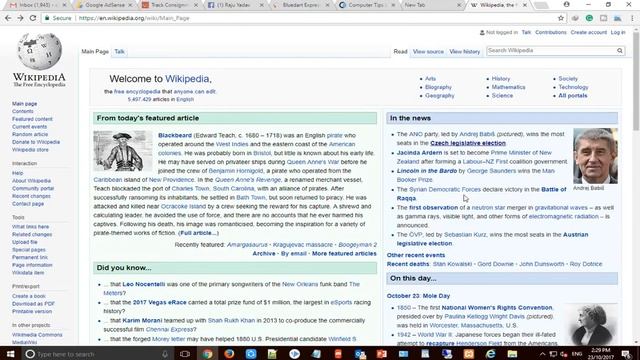Click Download as PDF link
Image resolution: width=640 pixels, height=360 pixels.
click(x=33, y=304)
